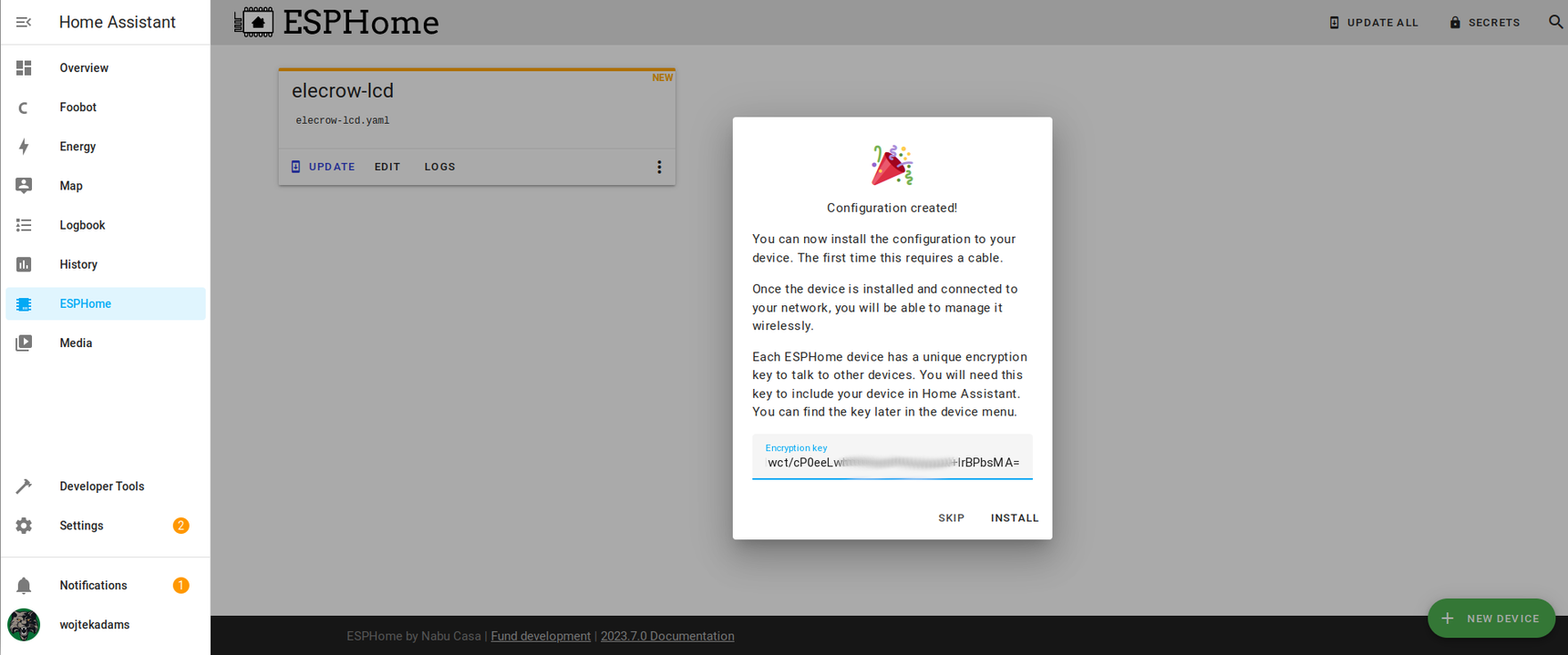Click the wojtekadams username text
This screenshot has width=1568, height=655.
[95, 625]
